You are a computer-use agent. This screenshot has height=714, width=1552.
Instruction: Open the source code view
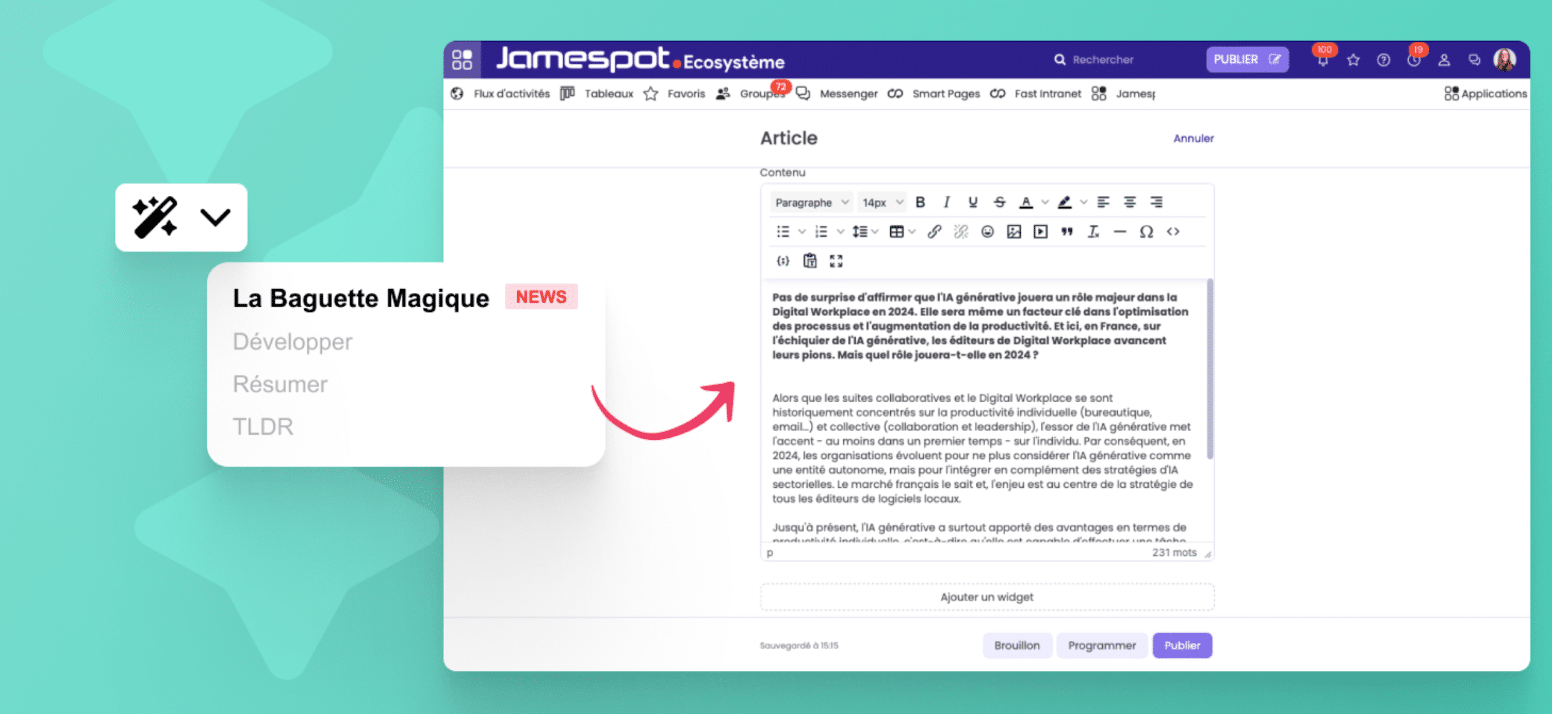coord(1173,232)
